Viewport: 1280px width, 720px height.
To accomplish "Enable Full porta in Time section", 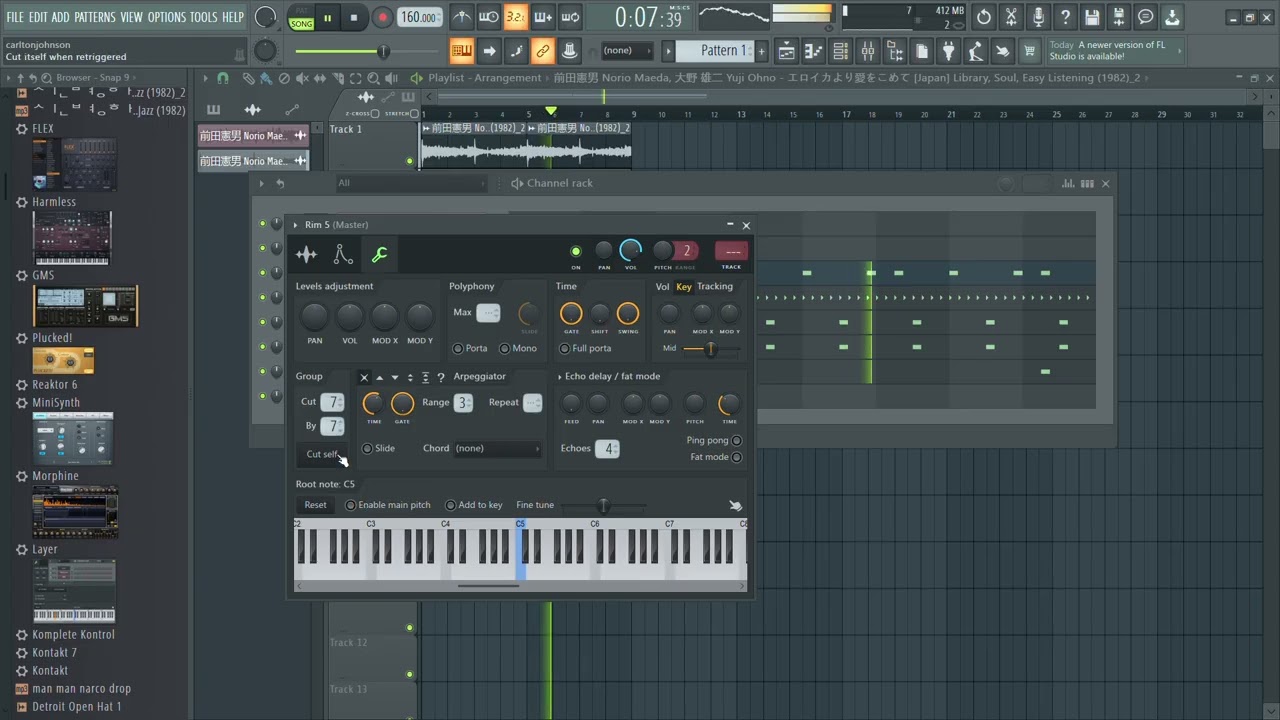I will 565,348.
